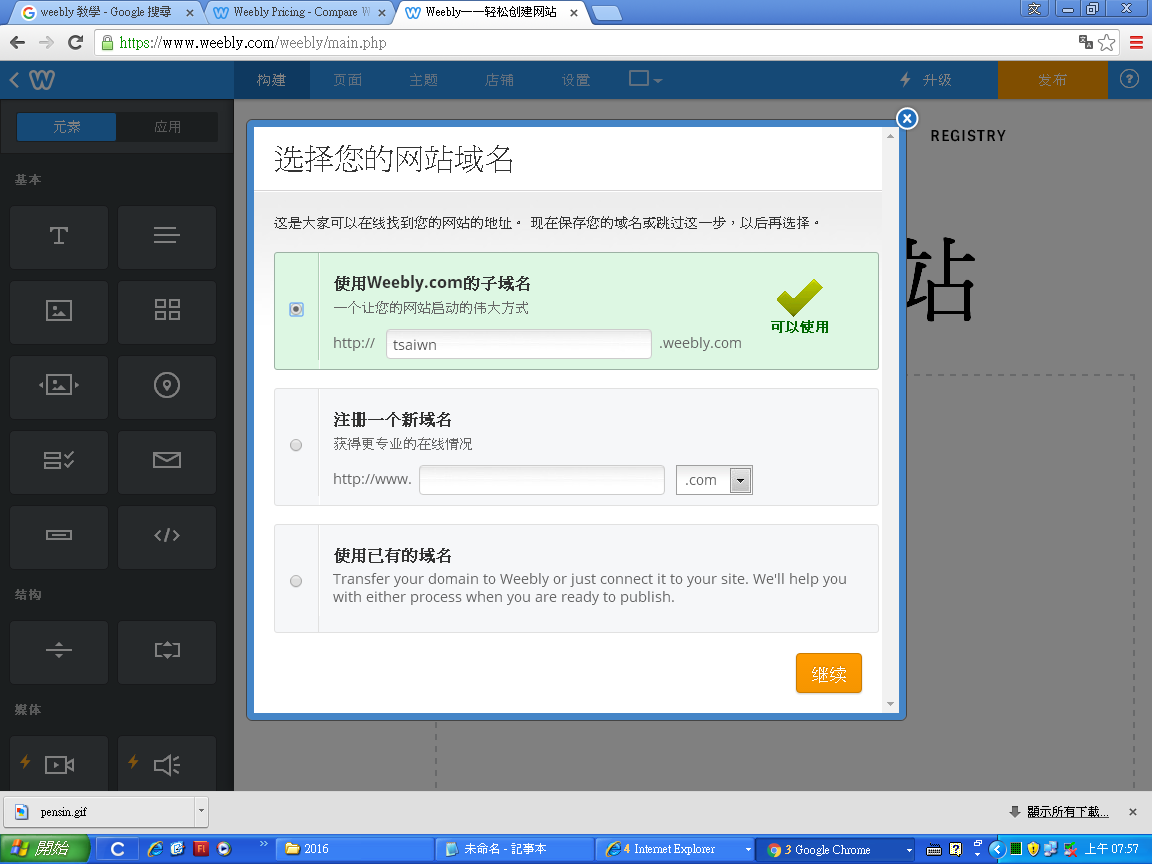Click the browser address bar URL
The image size is (1152, 864).
pos(253,43)
